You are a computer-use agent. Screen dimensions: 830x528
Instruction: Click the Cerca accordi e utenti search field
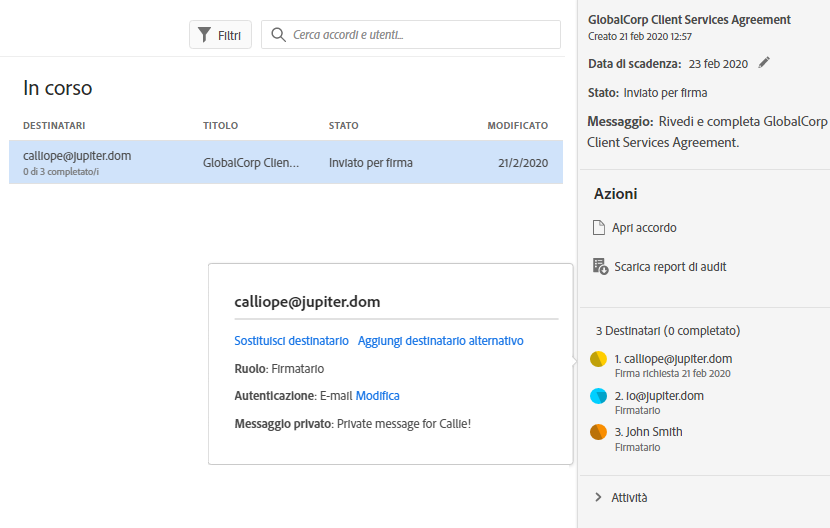pos(420,35)
